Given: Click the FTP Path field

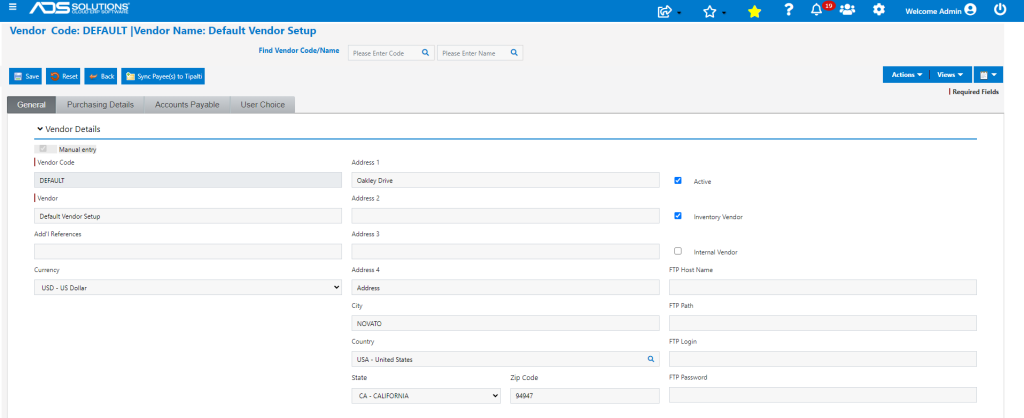Looking at the screenshot, I should pos(823,323).
